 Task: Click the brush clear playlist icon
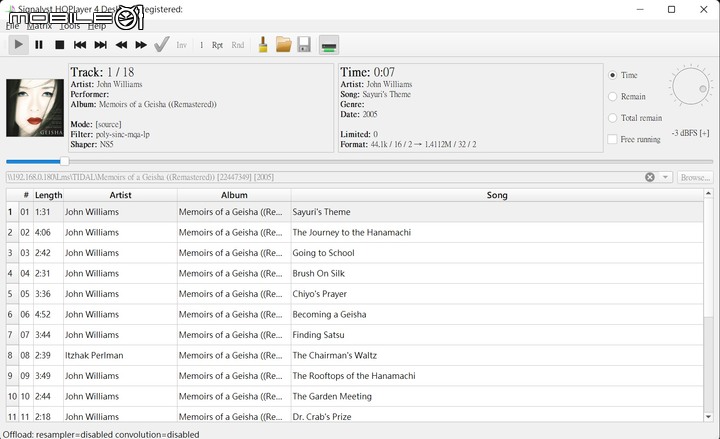pyautogui.click(x=263, y=45)
